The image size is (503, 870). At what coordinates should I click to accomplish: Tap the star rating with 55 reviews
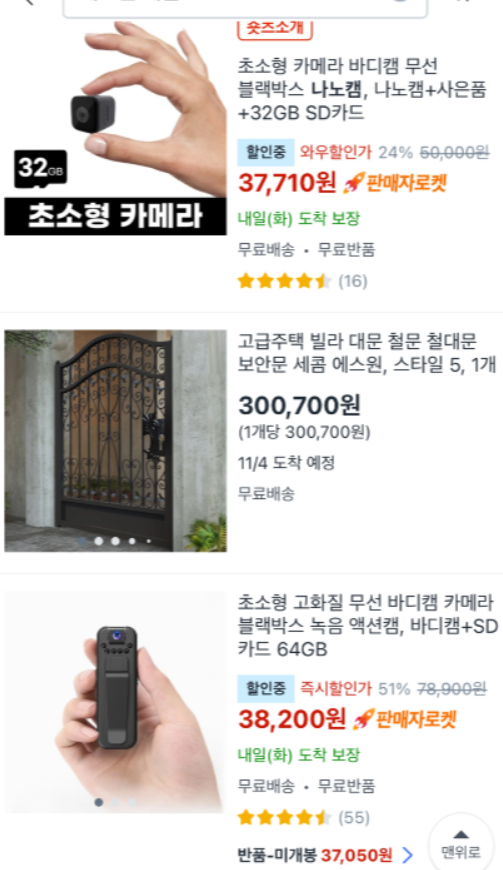point(304,817)
